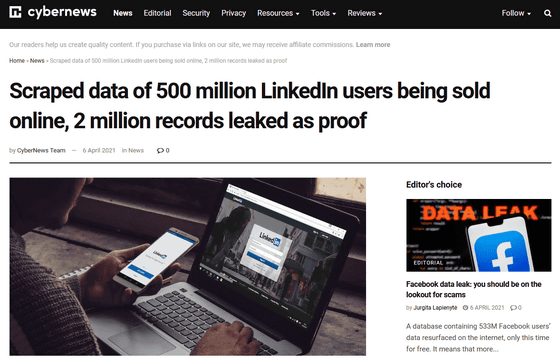
Task: Open the Follow dropdown
Action: pos(516,13)
